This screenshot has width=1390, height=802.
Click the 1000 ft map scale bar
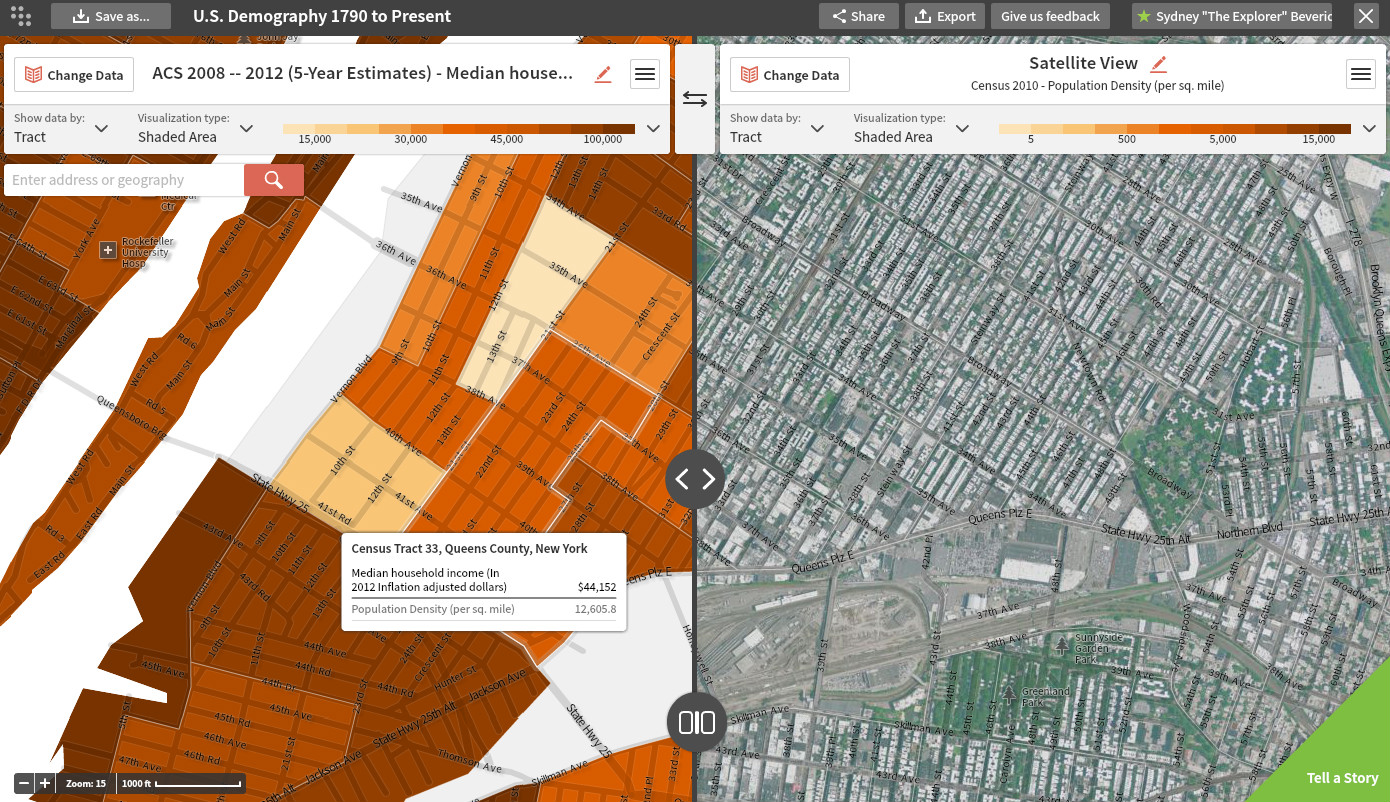point(180,783)
